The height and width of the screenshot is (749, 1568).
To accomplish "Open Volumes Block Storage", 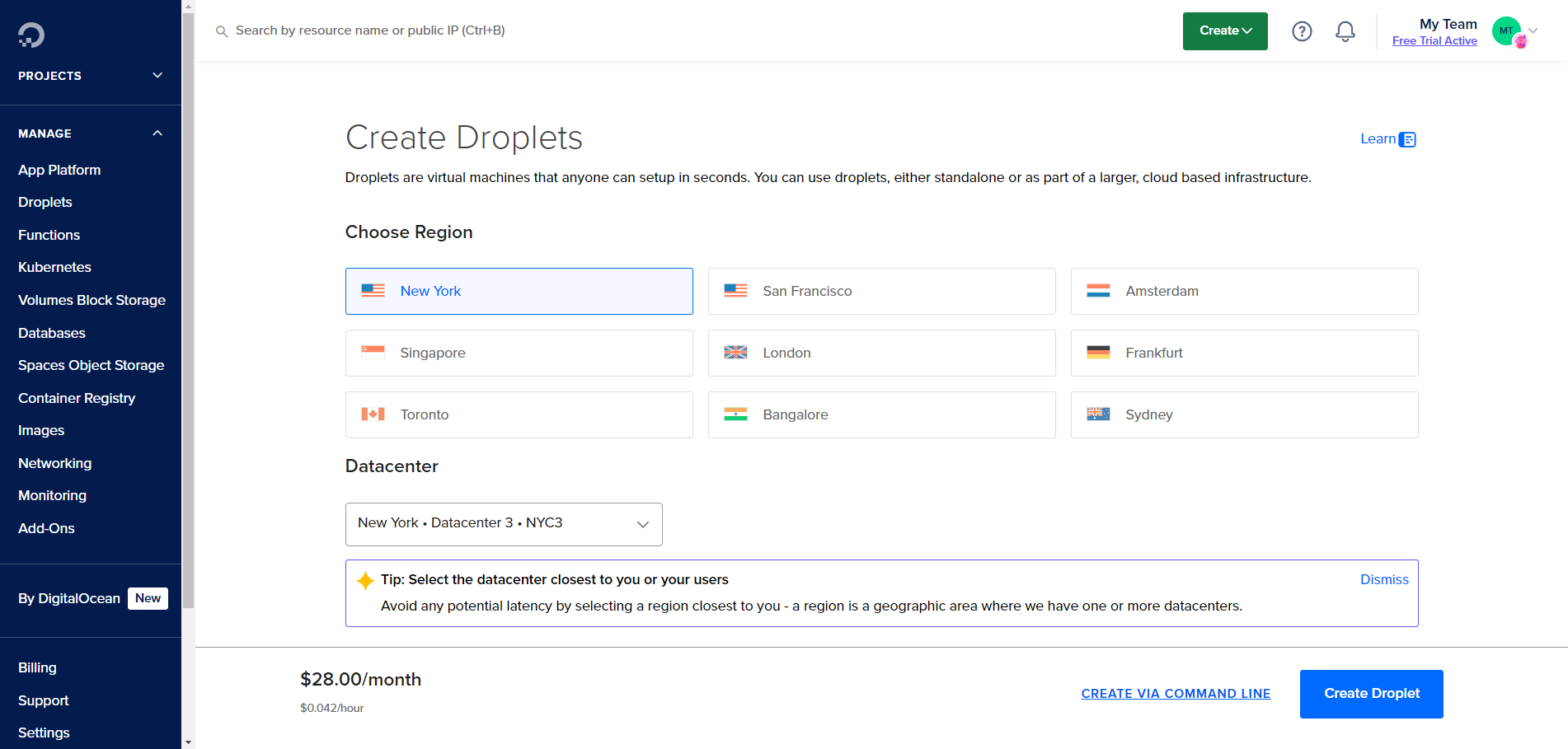I will point(92,300).
